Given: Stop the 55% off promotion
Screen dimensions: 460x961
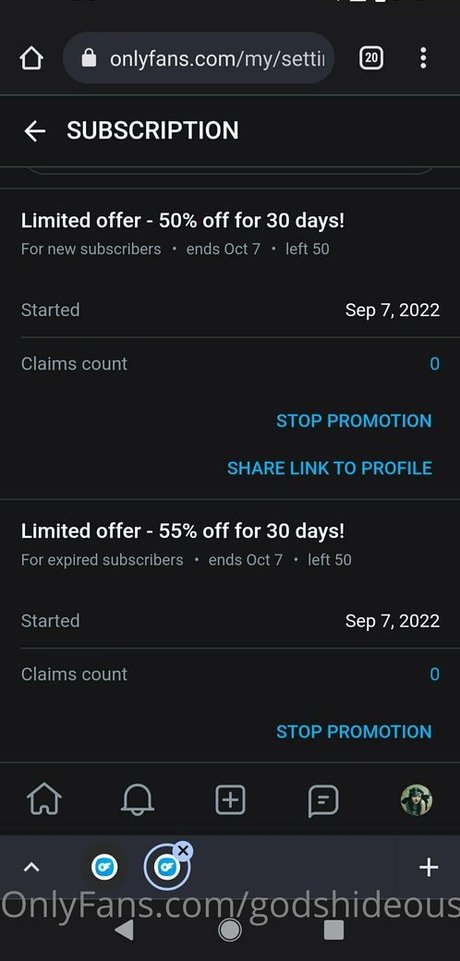Looking at the screenshot, I should pyautogui.click(x=354, y=731).
